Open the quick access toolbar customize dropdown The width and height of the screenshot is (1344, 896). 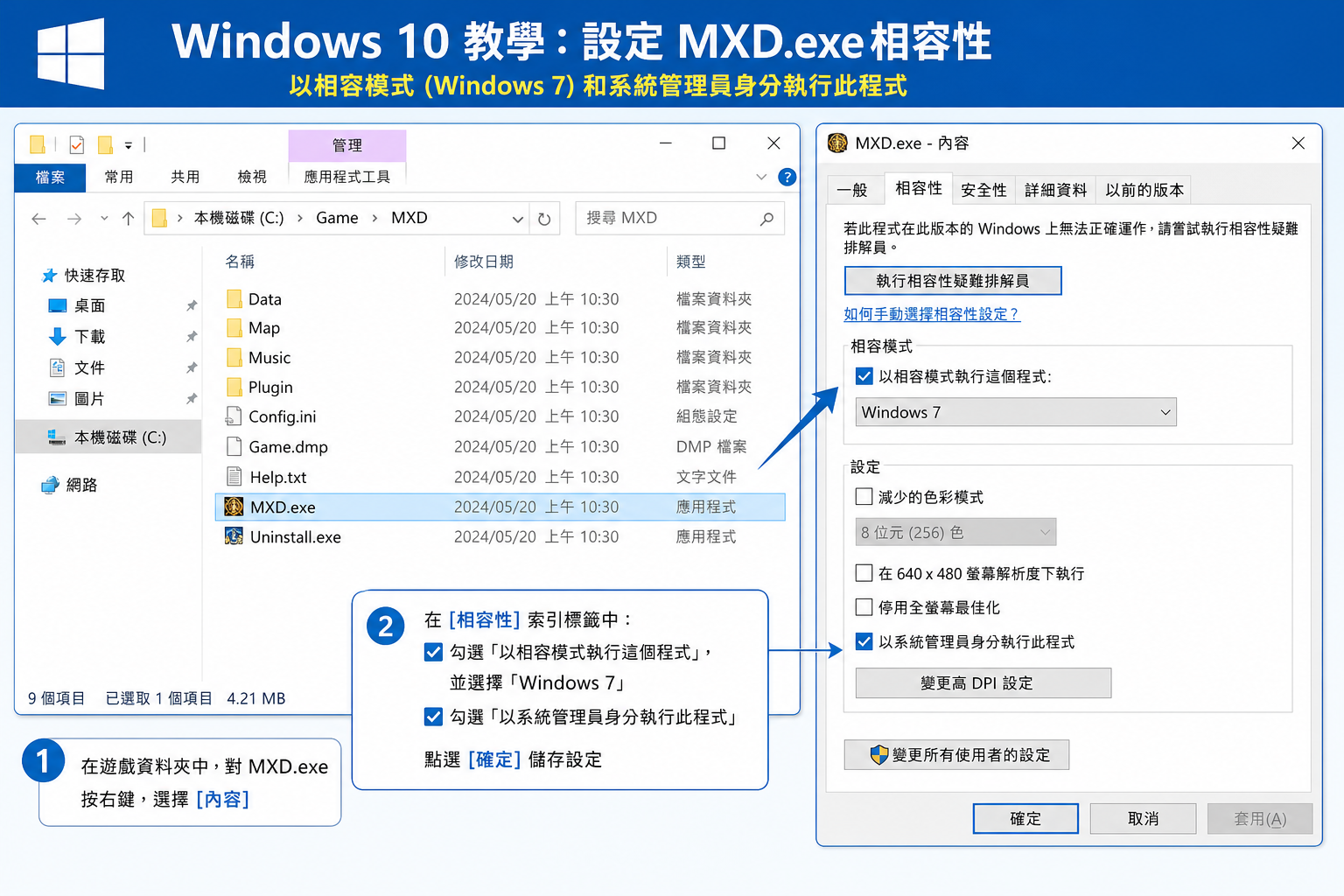coord(129,145)
